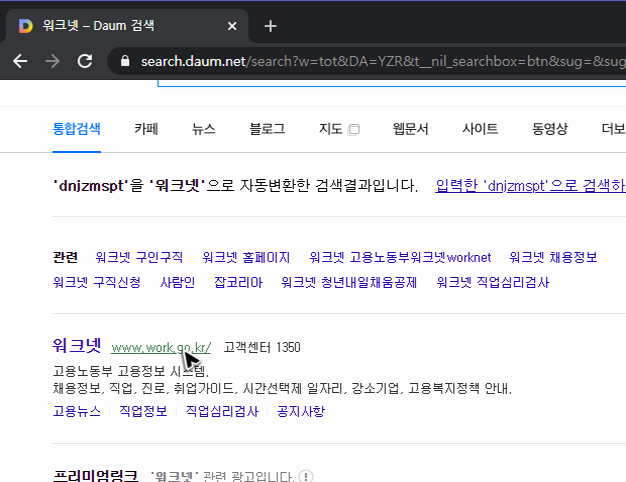Screen dimensions: 626x482
Task: Click related search 워크넷 홈페이지
Action: pyautogui.click(x=246, y=257)
